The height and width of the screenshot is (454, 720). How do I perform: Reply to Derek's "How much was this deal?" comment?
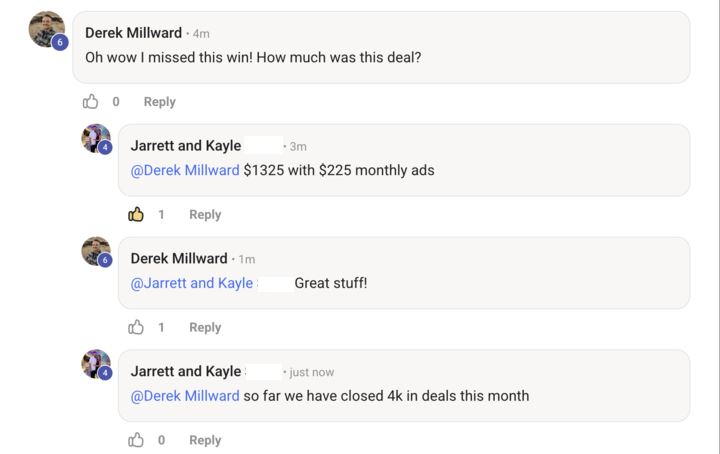[159, 101]
